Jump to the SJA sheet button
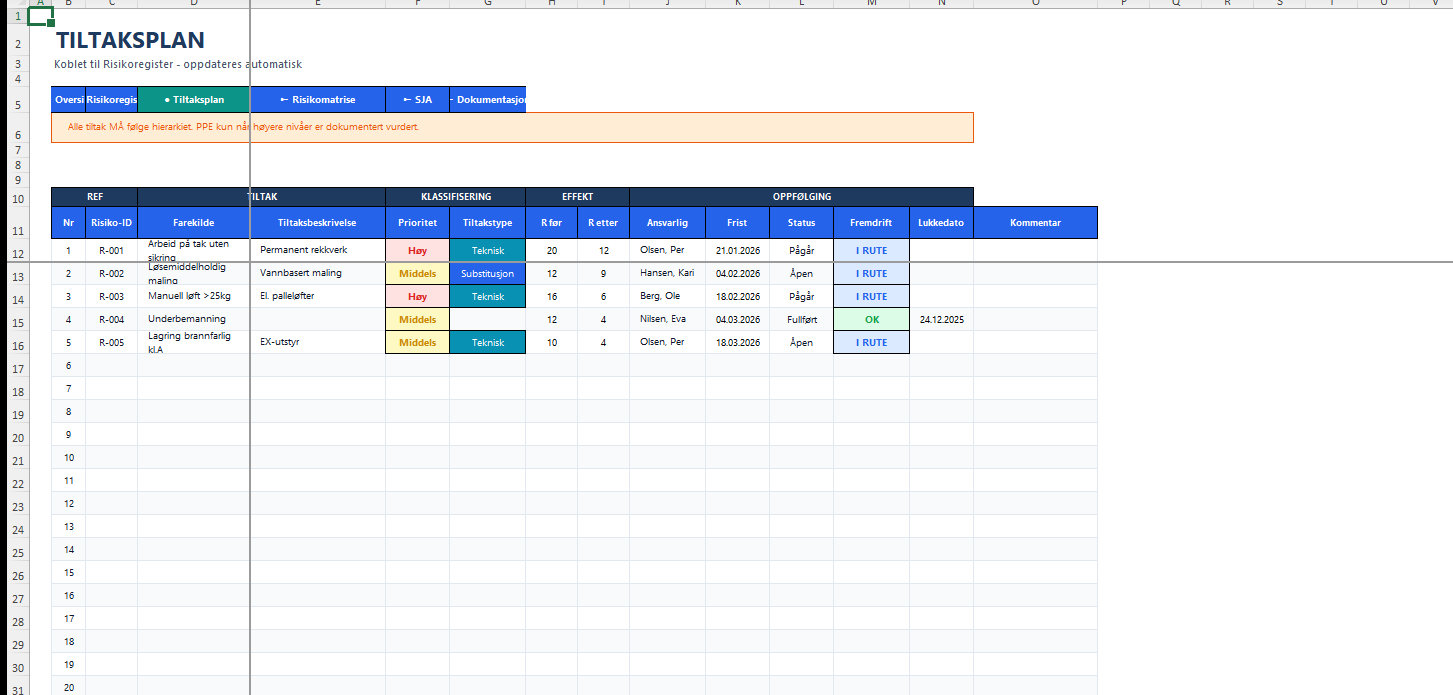This screenshot has height=695, width=1453. click(417, 100)
